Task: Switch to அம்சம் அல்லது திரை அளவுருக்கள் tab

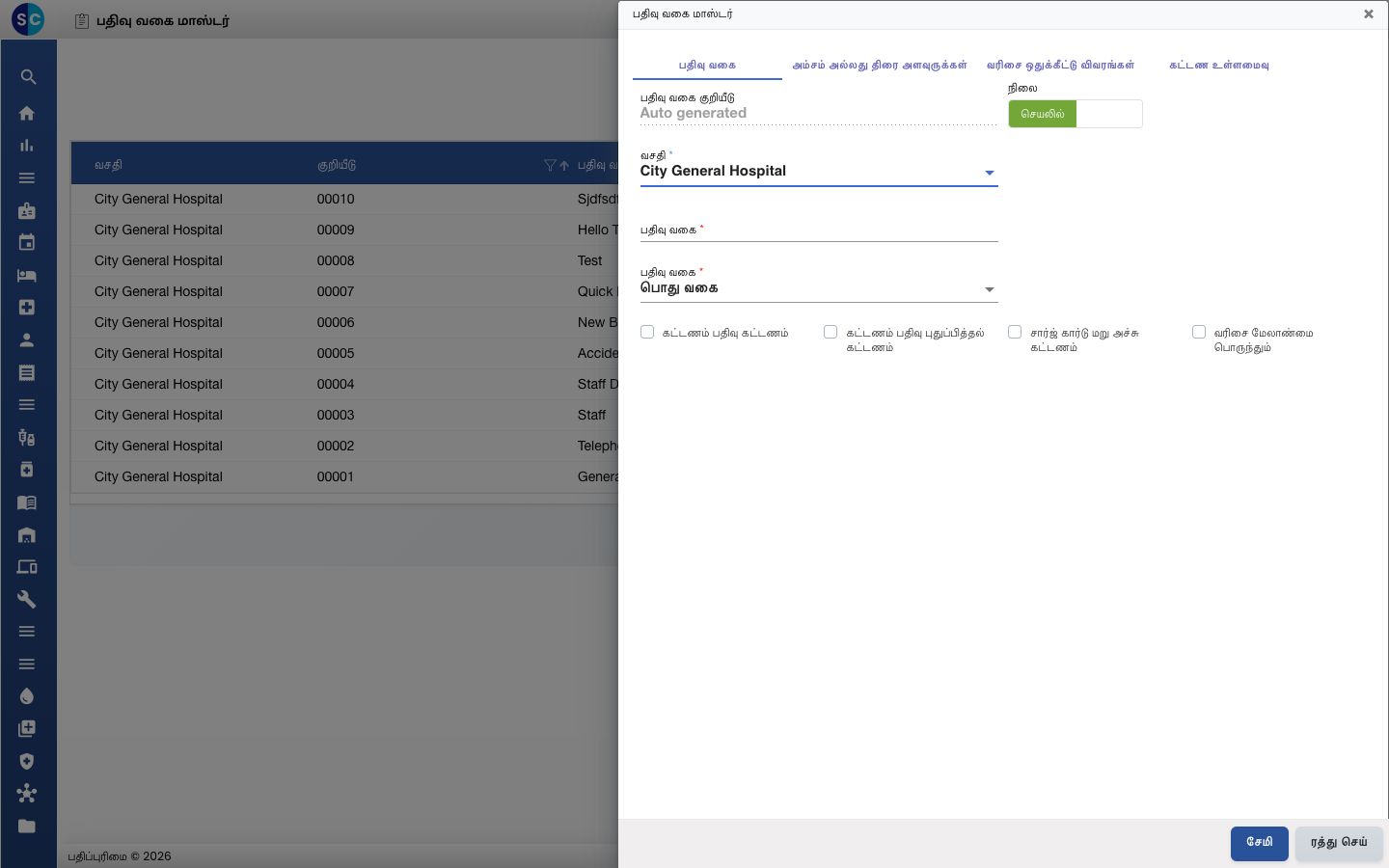Action: tap(880, 65)
